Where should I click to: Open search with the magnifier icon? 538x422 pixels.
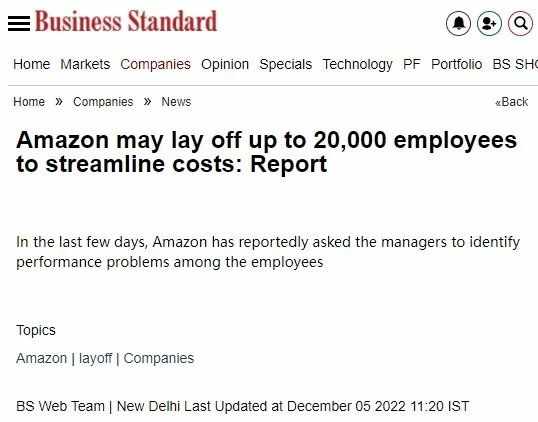(520, 23)
